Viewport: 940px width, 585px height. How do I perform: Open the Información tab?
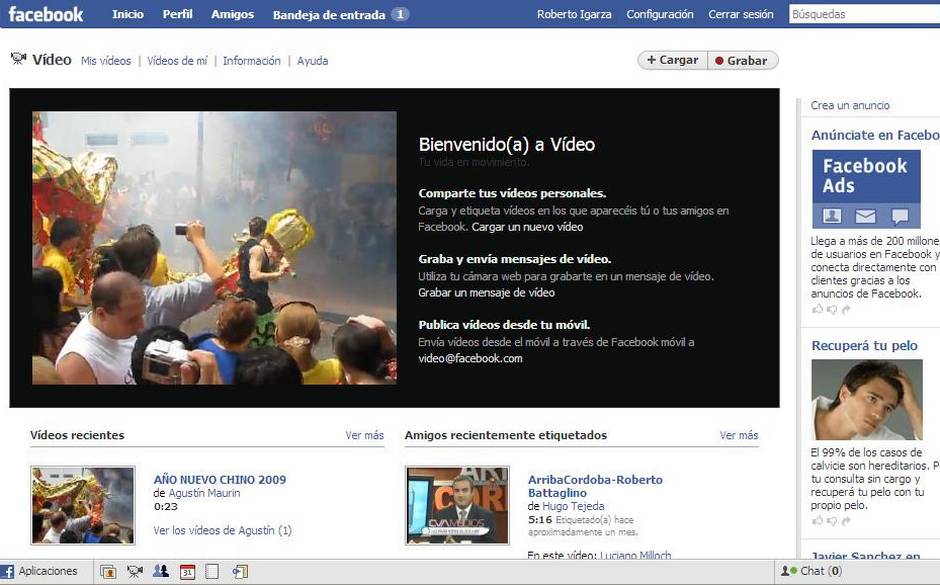click(x=252, y=61)
